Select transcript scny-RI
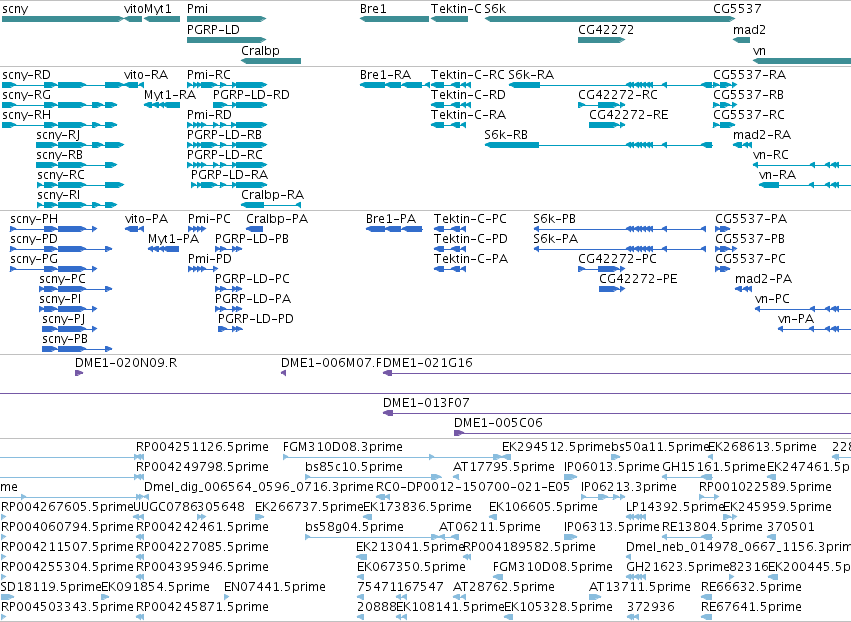This screenshot has height=622, width=851. 59,195
